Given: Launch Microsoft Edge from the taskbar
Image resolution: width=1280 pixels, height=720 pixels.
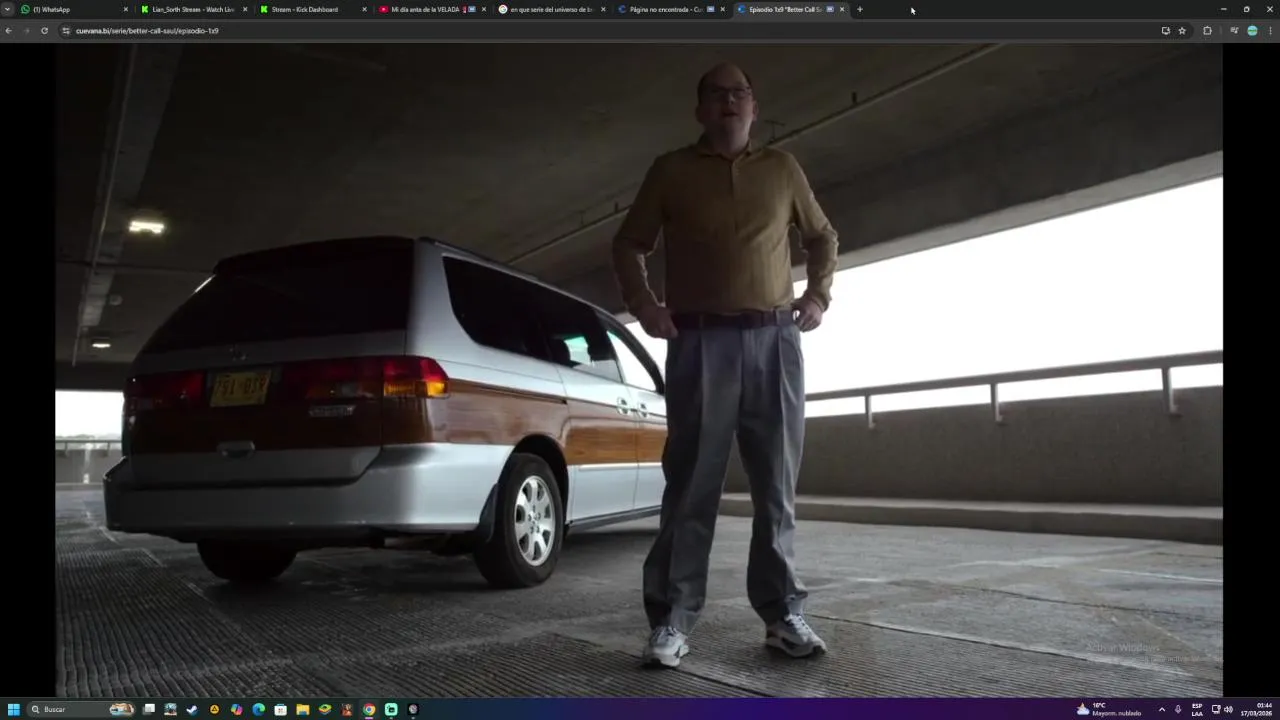Looking at the screenshot, I should [258, 709].
